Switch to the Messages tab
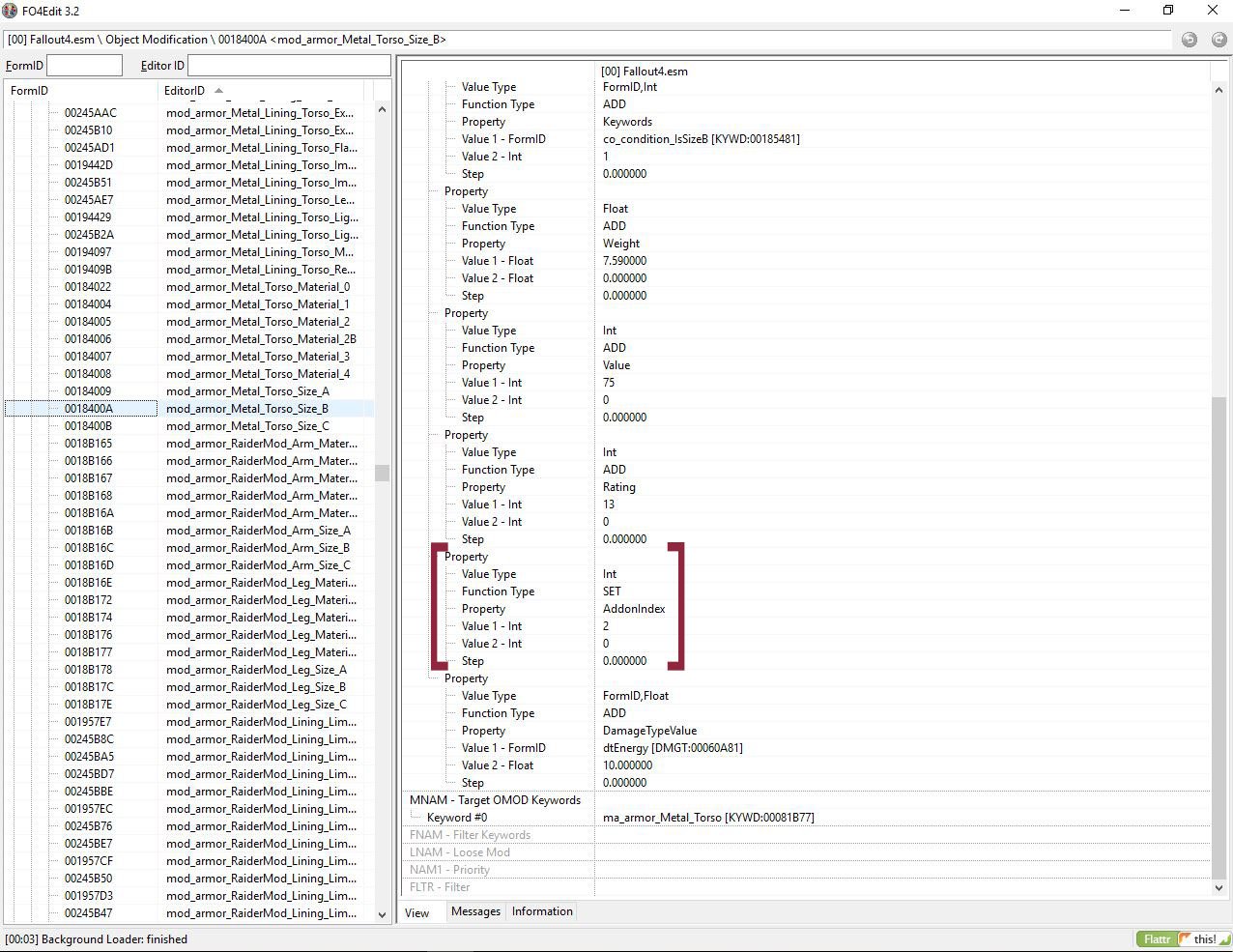 [x=475, y=911]
